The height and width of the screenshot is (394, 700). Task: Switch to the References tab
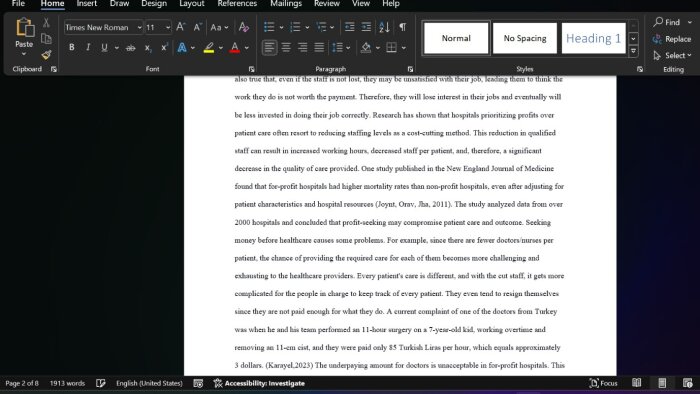click(x=237, y=4)
